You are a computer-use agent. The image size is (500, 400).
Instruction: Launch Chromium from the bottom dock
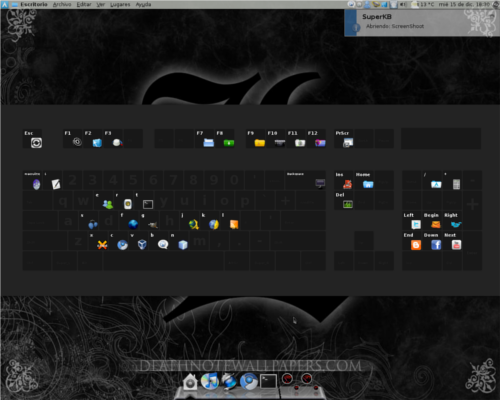coord(249,381)
